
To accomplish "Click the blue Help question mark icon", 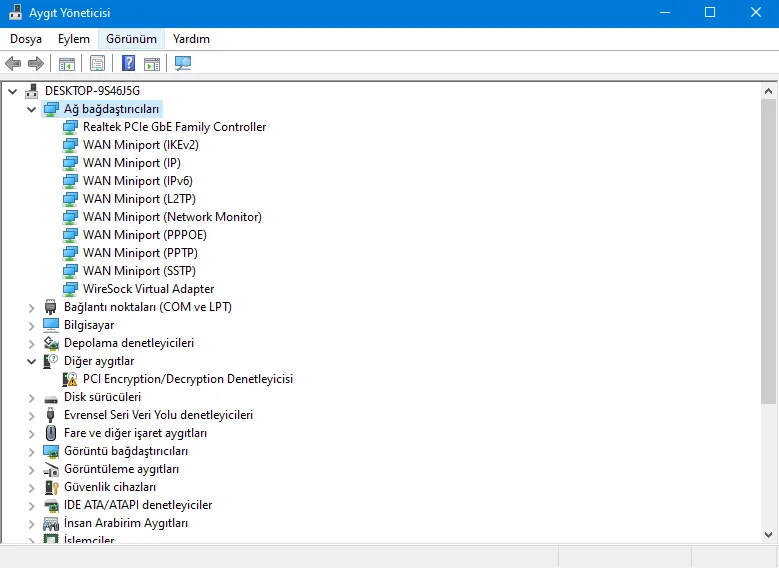I will coord(128,63).
